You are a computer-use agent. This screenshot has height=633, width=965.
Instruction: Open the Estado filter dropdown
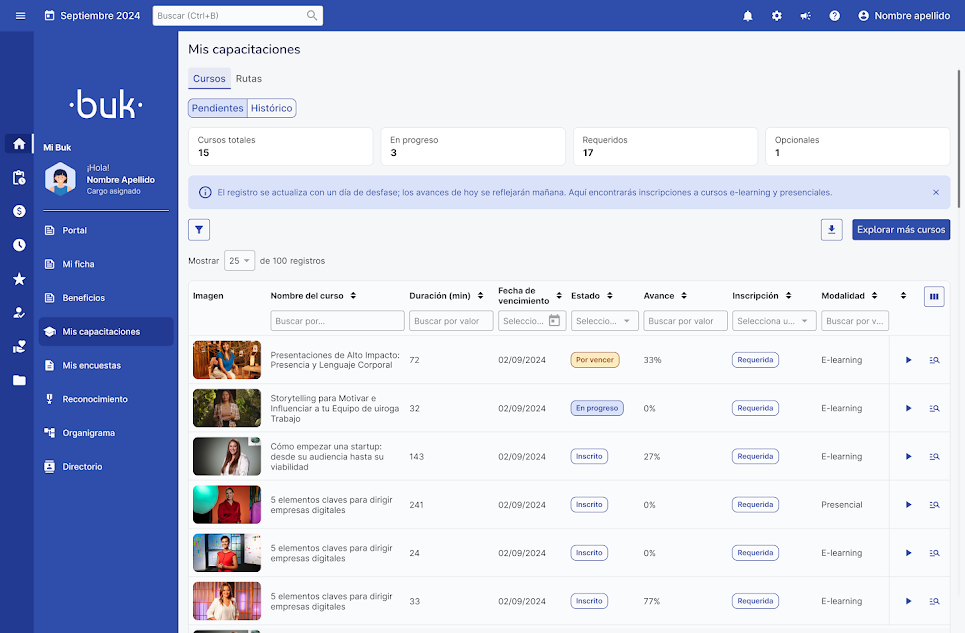[604, 321]
